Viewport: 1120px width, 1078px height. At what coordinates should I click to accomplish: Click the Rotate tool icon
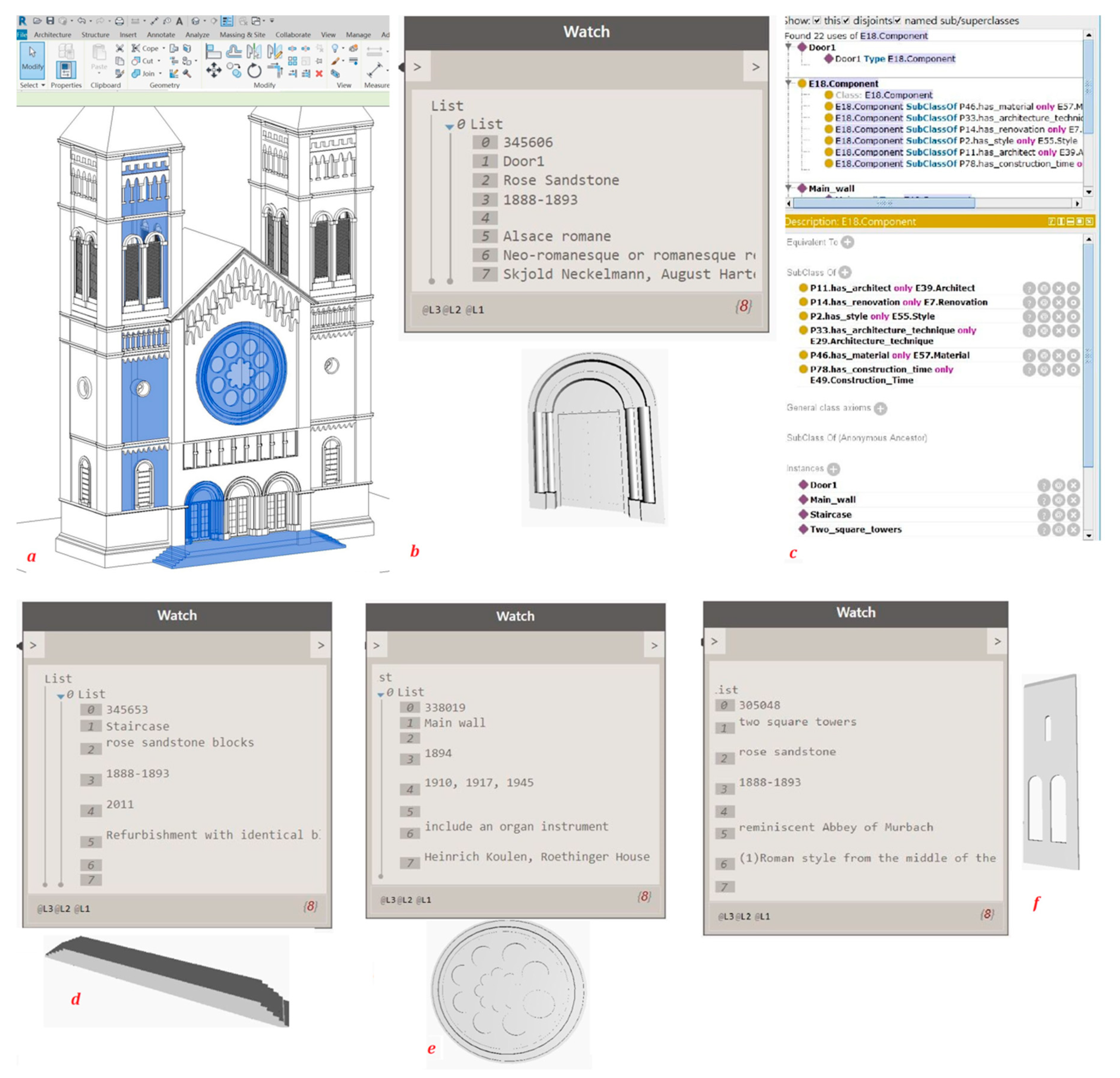pyautogui.click(x=254, y=71)
